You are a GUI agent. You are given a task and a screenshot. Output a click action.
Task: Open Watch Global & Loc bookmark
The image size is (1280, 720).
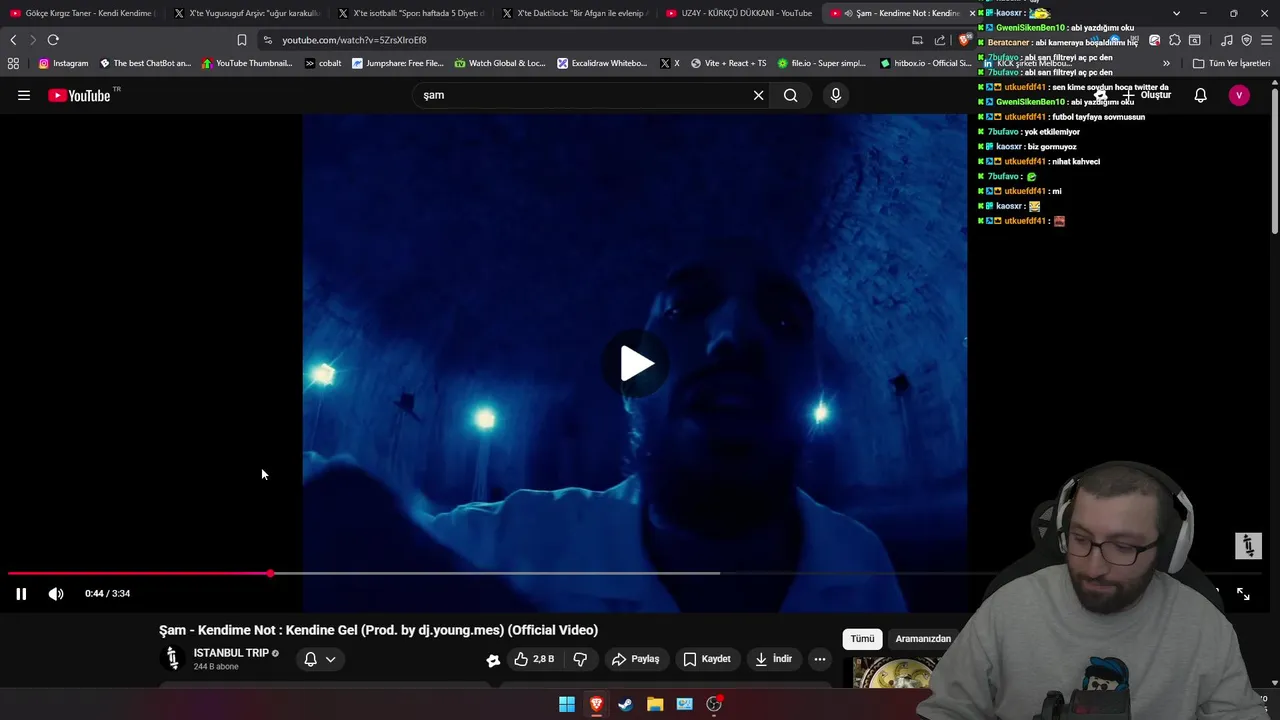click(x=500, y=63)
